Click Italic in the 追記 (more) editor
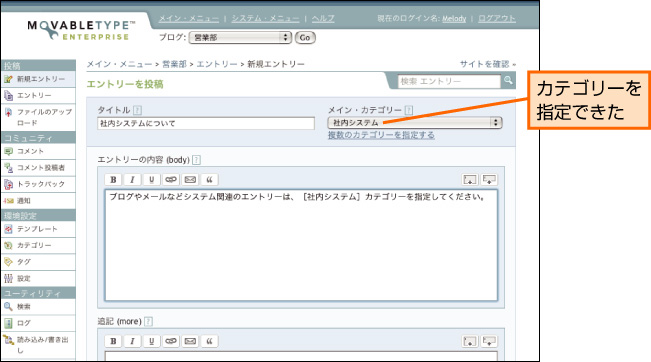Image resolution: width=651 pixels, height=362 pixels. [132, 341]
